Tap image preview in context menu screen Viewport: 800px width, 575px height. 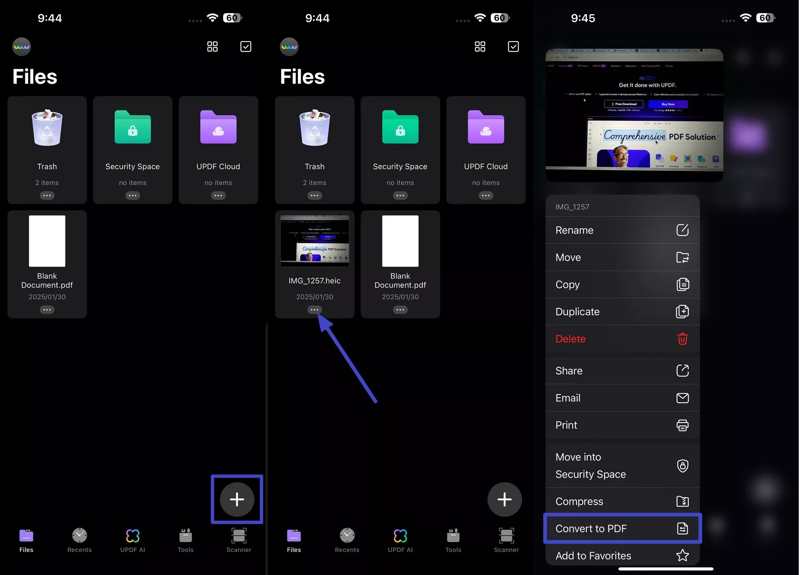coord(634,115)
